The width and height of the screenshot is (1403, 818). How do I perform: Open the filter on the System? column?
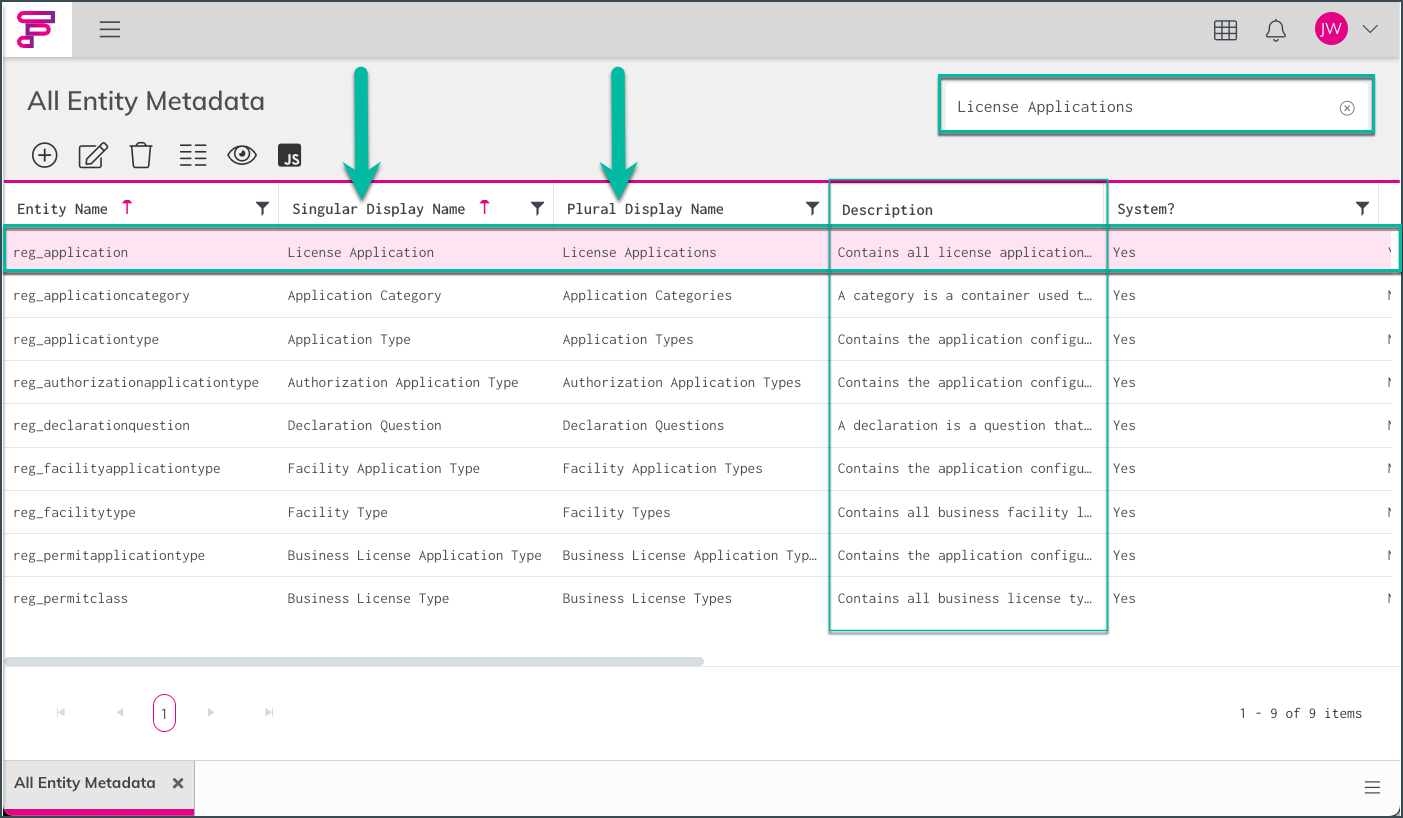tap(1362, 207)
